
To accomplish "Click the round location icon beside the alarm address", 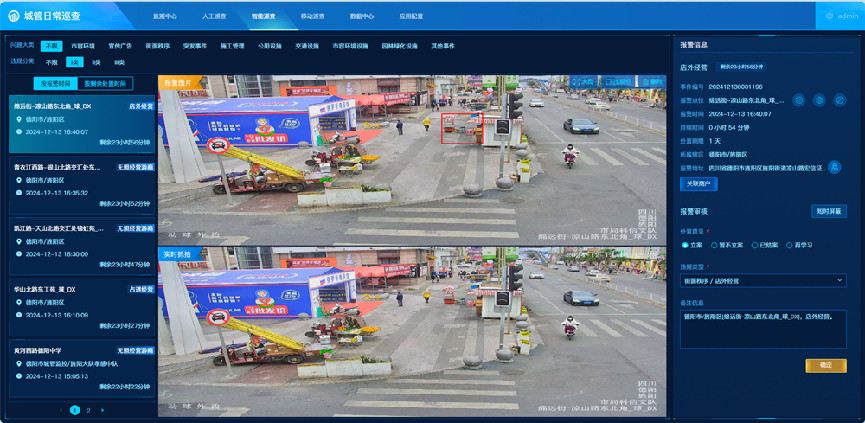I will pos(834,167).
